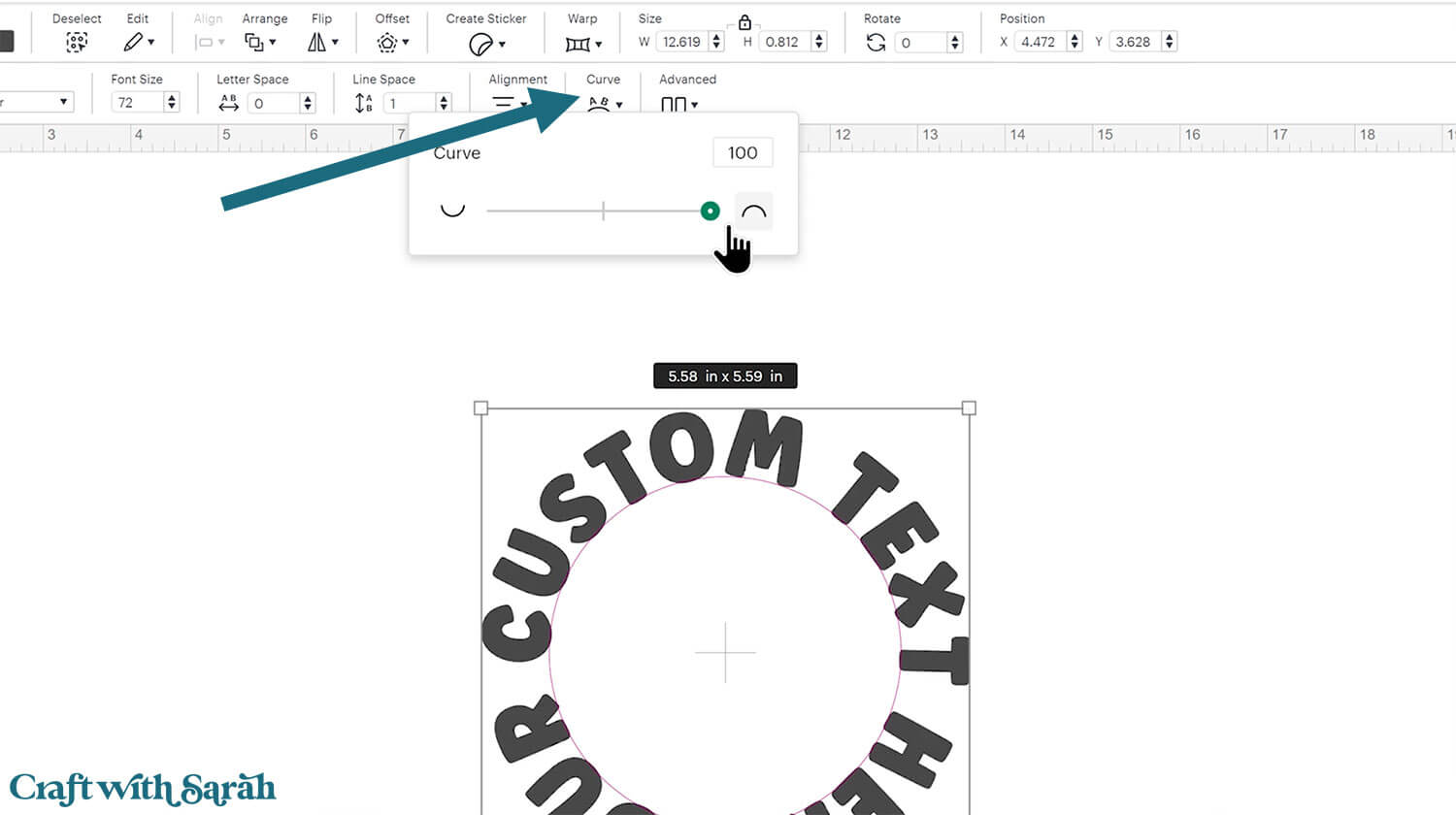
Task: Toggle the size aspect ratio lock
Action: pyautogui.click(x=745, y=22)
